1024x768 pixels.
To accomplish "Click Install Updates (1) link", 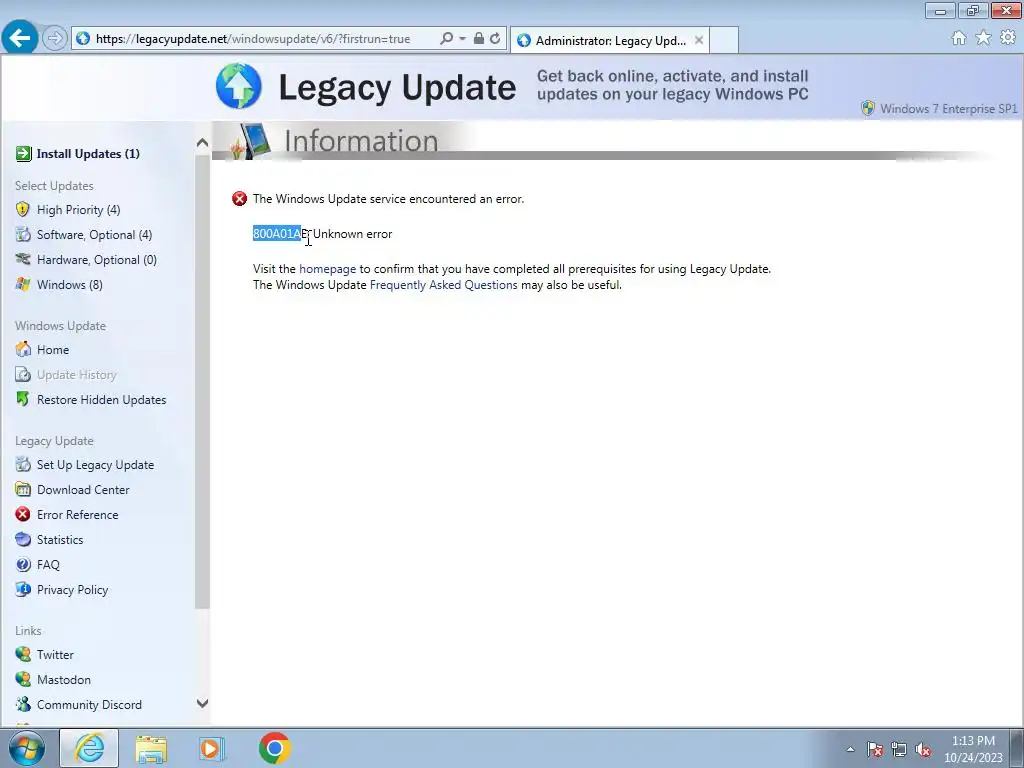I will click(x=88, y=153).
